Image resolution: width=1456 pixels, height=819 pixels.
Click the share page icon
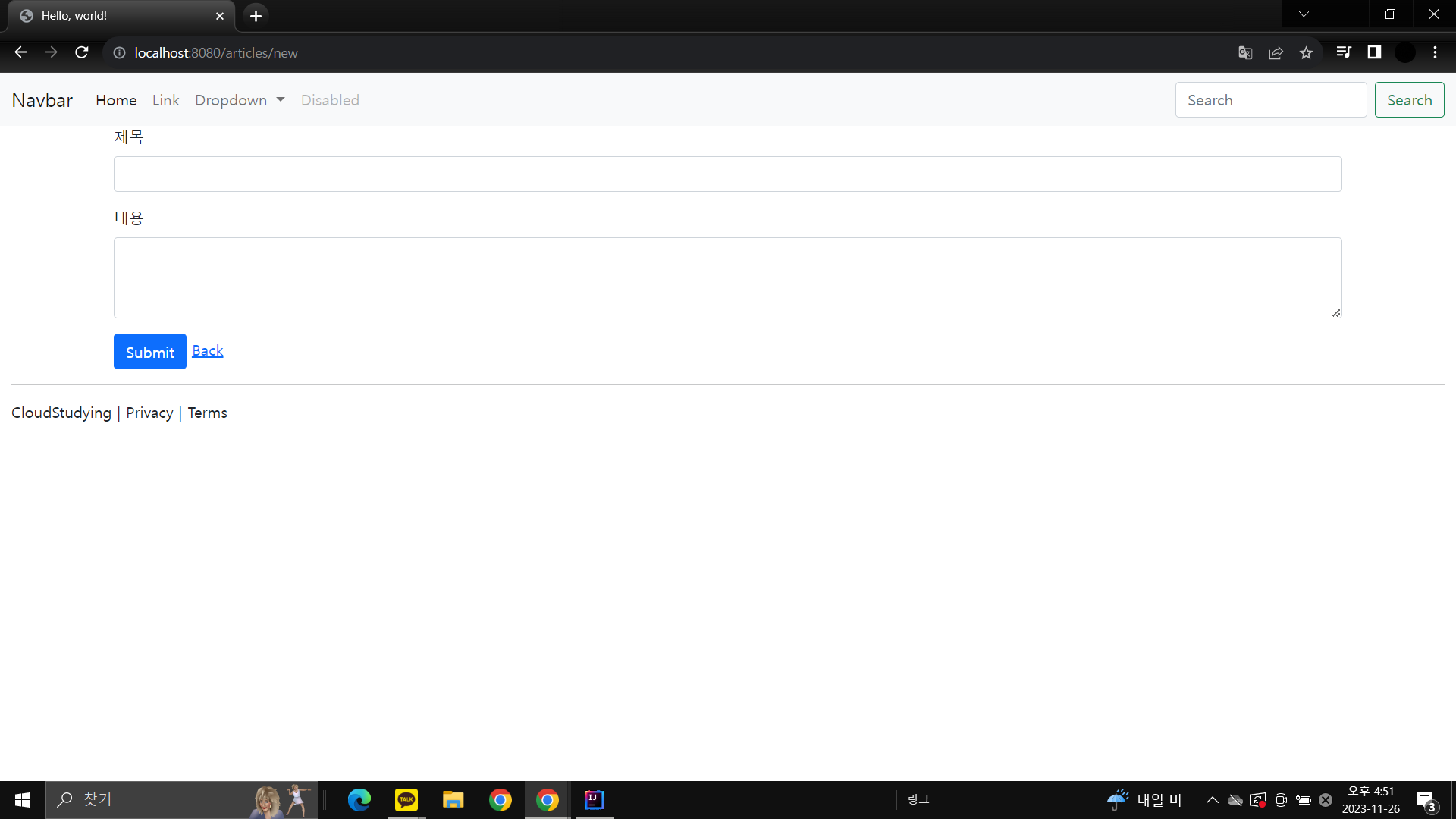pos(1276,52)
